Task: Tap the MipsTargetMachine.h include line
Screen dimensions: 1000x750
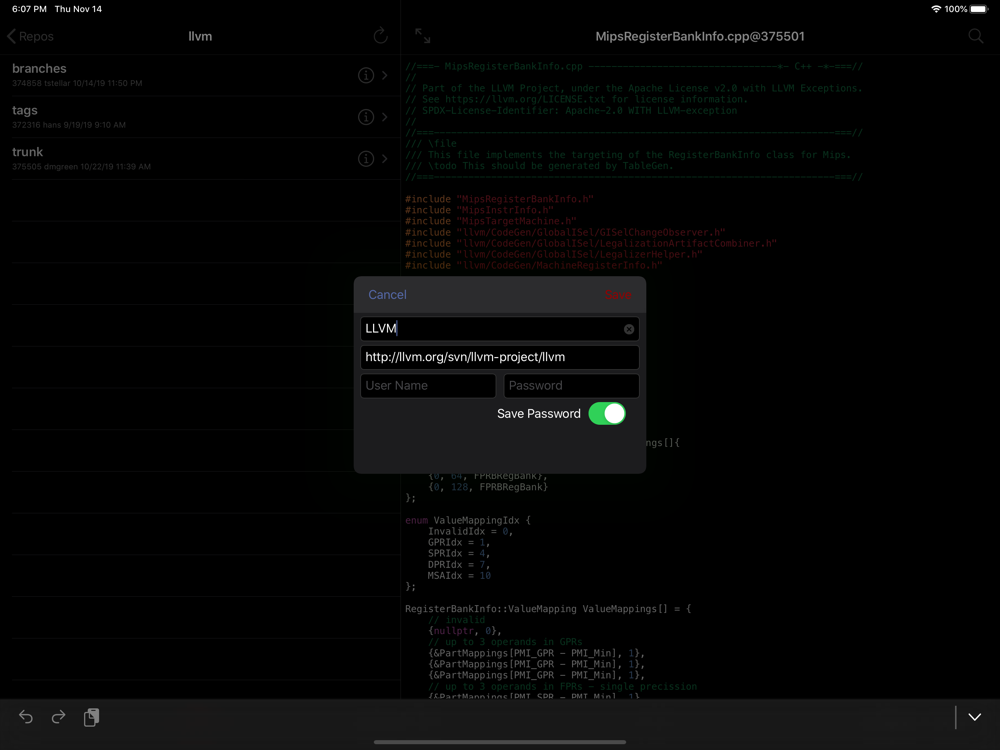Action: (x=490, y=221)
